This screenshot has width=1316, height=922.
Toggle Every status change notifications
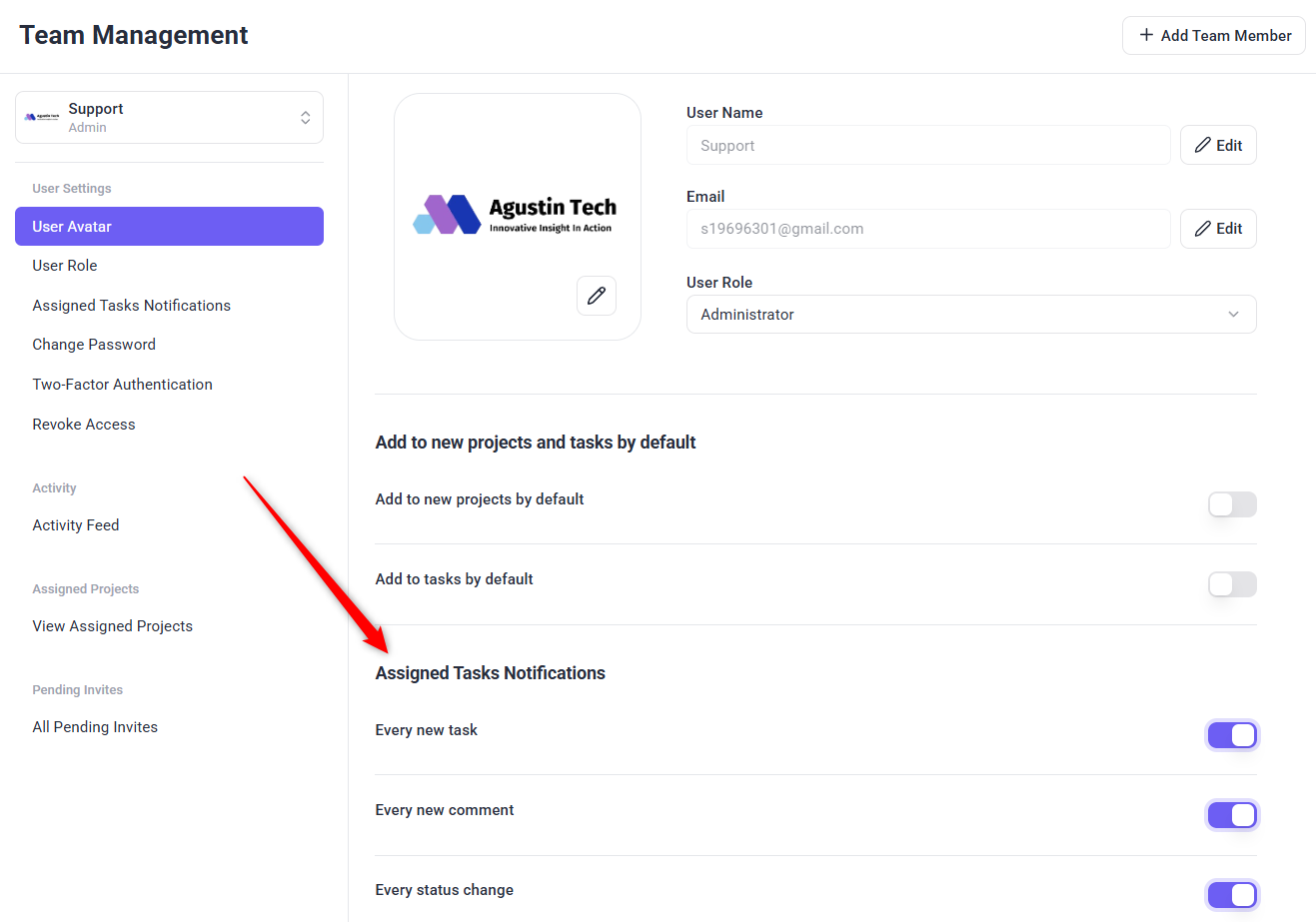1231,895
